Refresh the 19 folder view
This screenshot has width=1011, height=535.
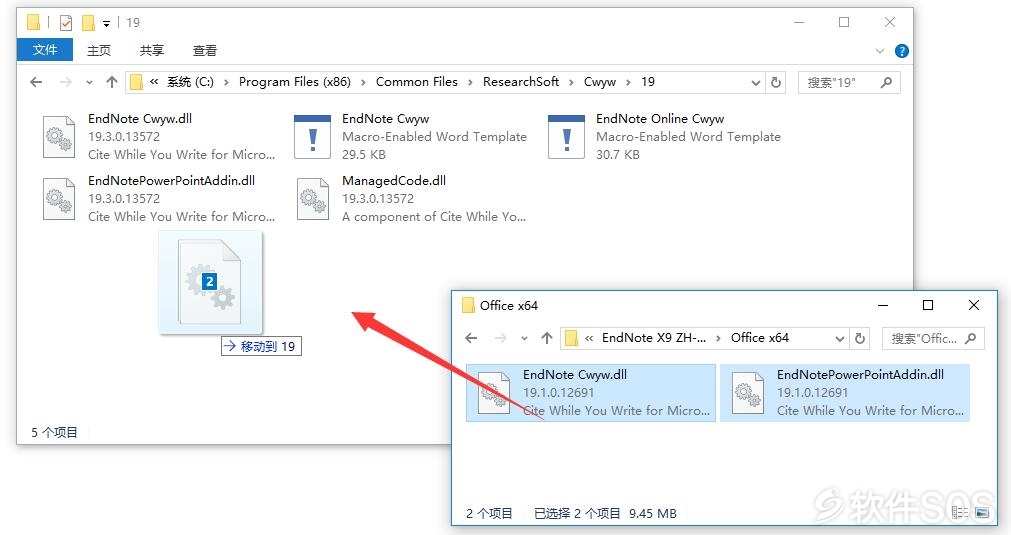[776, 83]
